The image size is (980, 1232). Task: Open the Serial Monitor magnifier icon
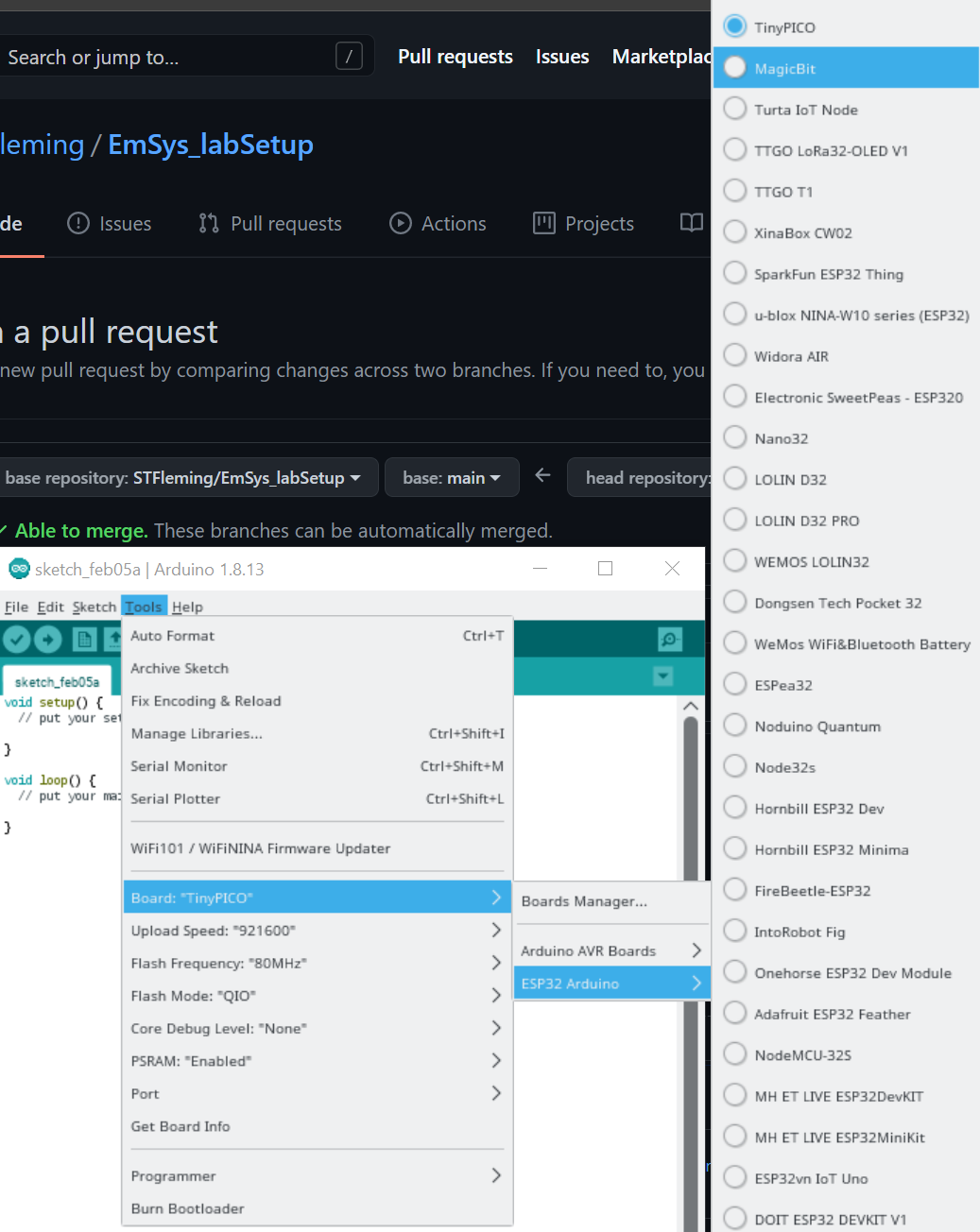(x=670, y=640)
